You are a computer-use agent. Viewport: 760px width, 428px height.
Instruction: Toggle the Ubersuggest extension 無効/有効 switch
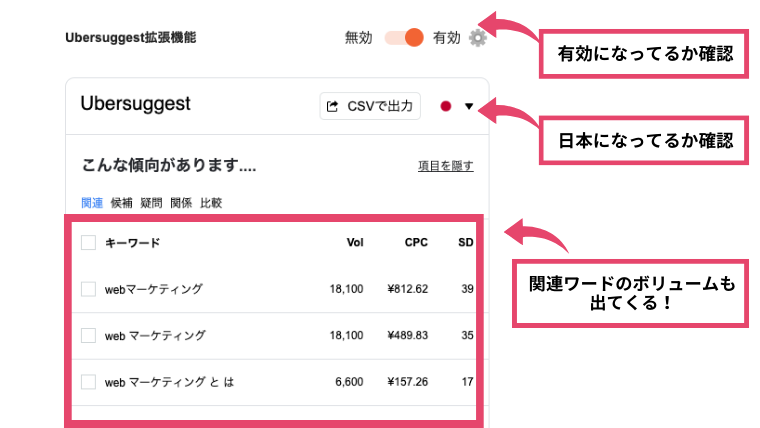click(x=404, y=38)
